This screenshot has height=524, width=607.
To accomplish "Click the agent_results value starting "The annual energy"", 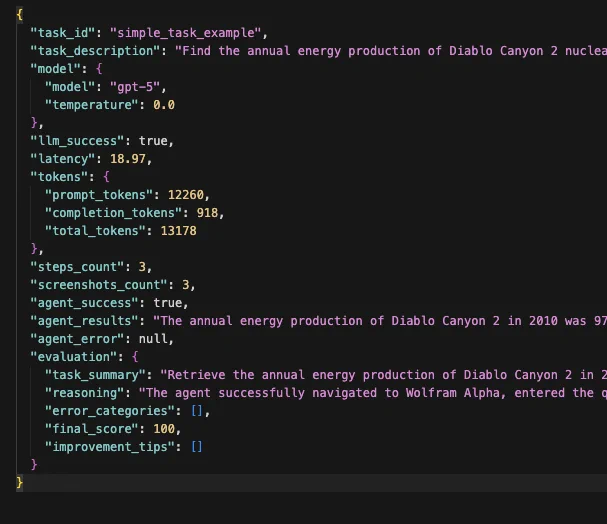I will [380, 321].
